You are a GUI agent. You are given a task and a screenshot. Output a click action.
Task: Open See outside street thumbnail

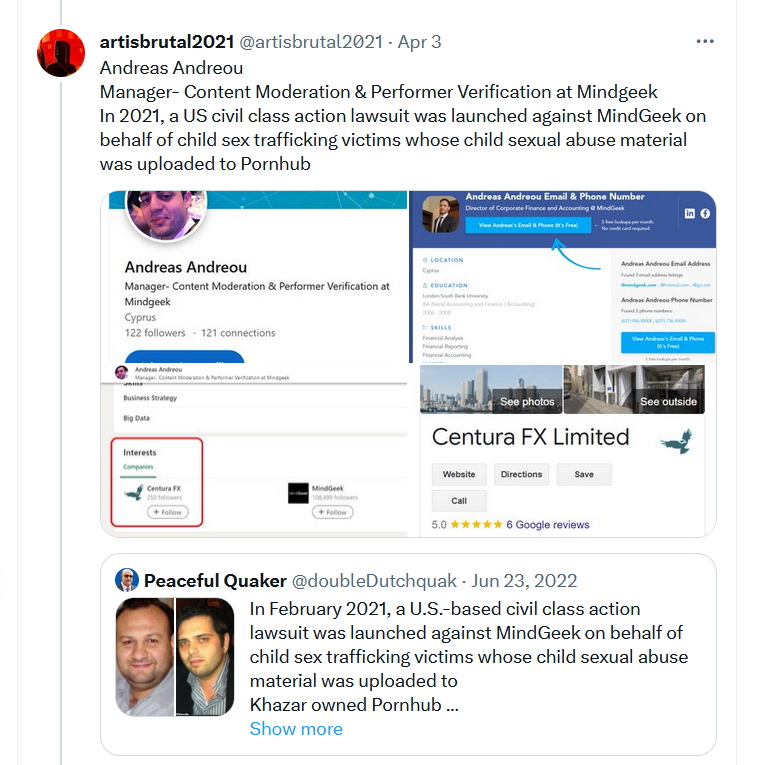(634, 389)
